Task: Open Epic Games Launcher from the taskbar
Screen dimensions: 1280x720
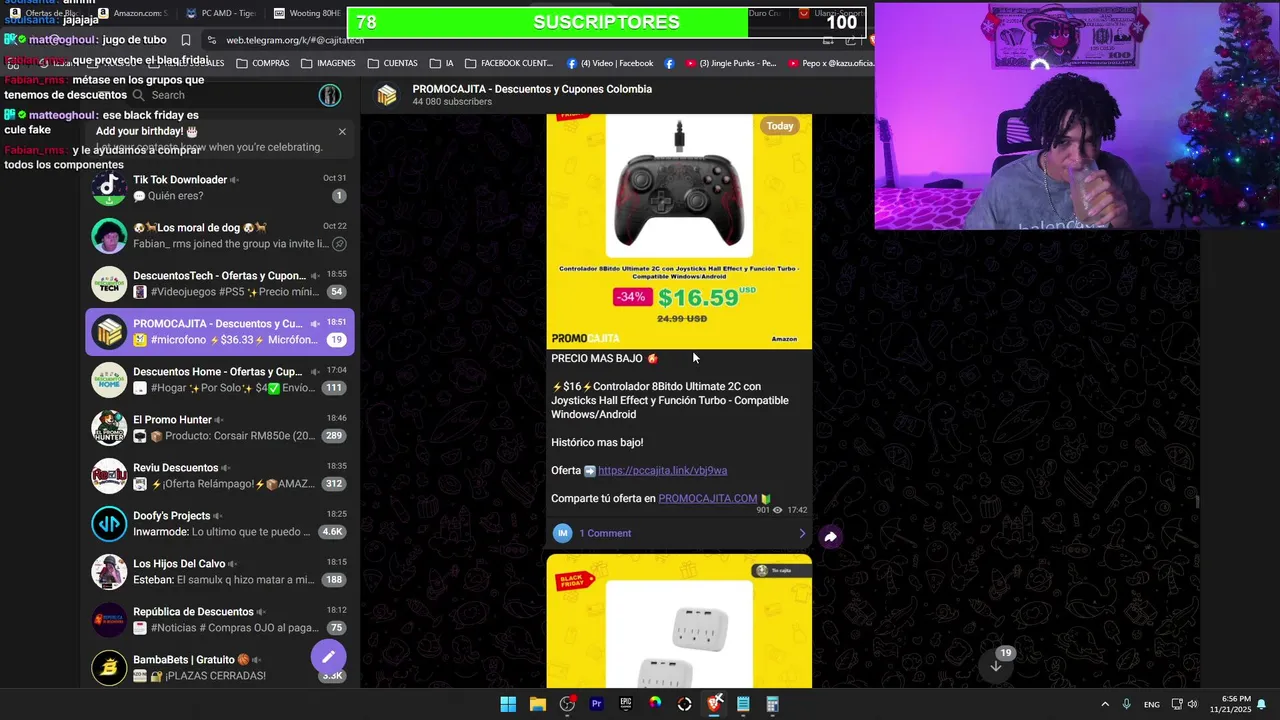Action: pos(626,704)
